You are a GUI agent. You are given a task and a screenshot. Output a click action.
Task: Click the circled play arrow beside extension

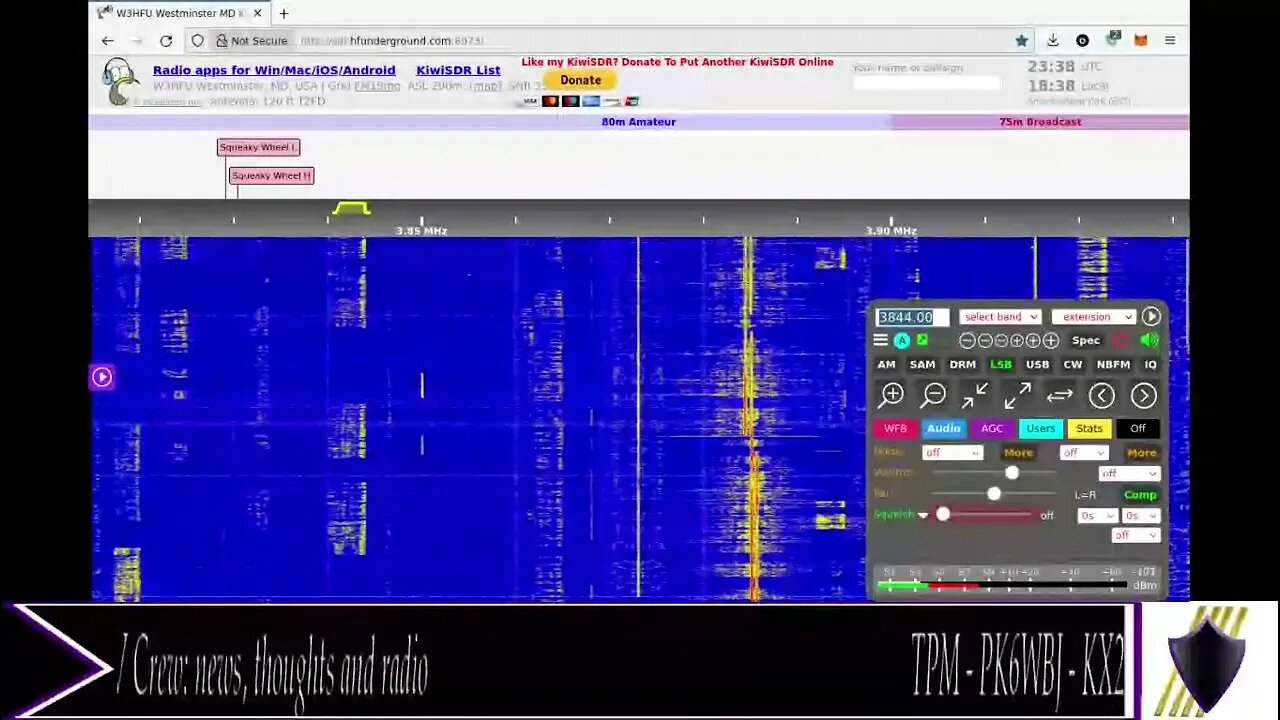[1151, 316]
